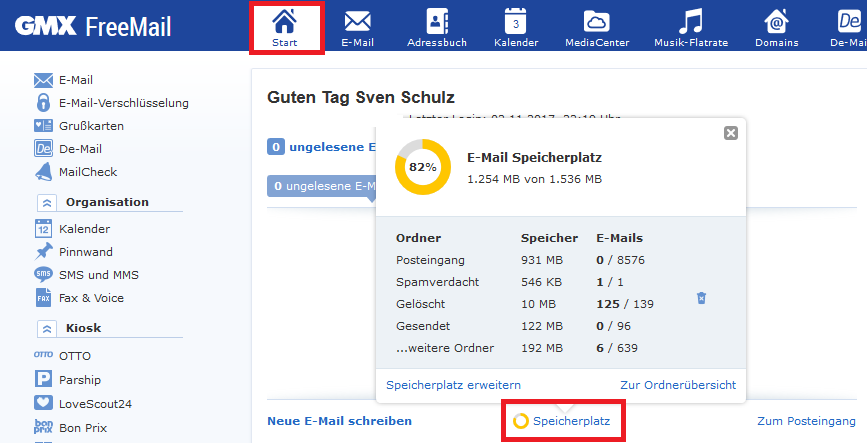
Task: Click the 82% storage usage ring
Action: pos(422,167)
